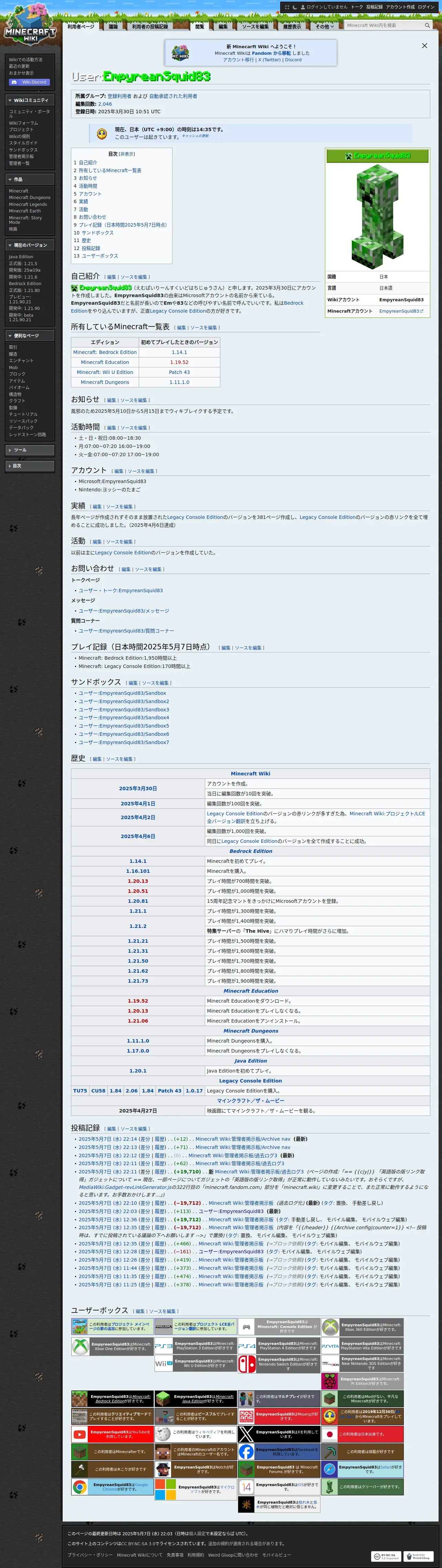
Task: Click the Wii U userbox logo
Action: click(x=164, y=1363)
